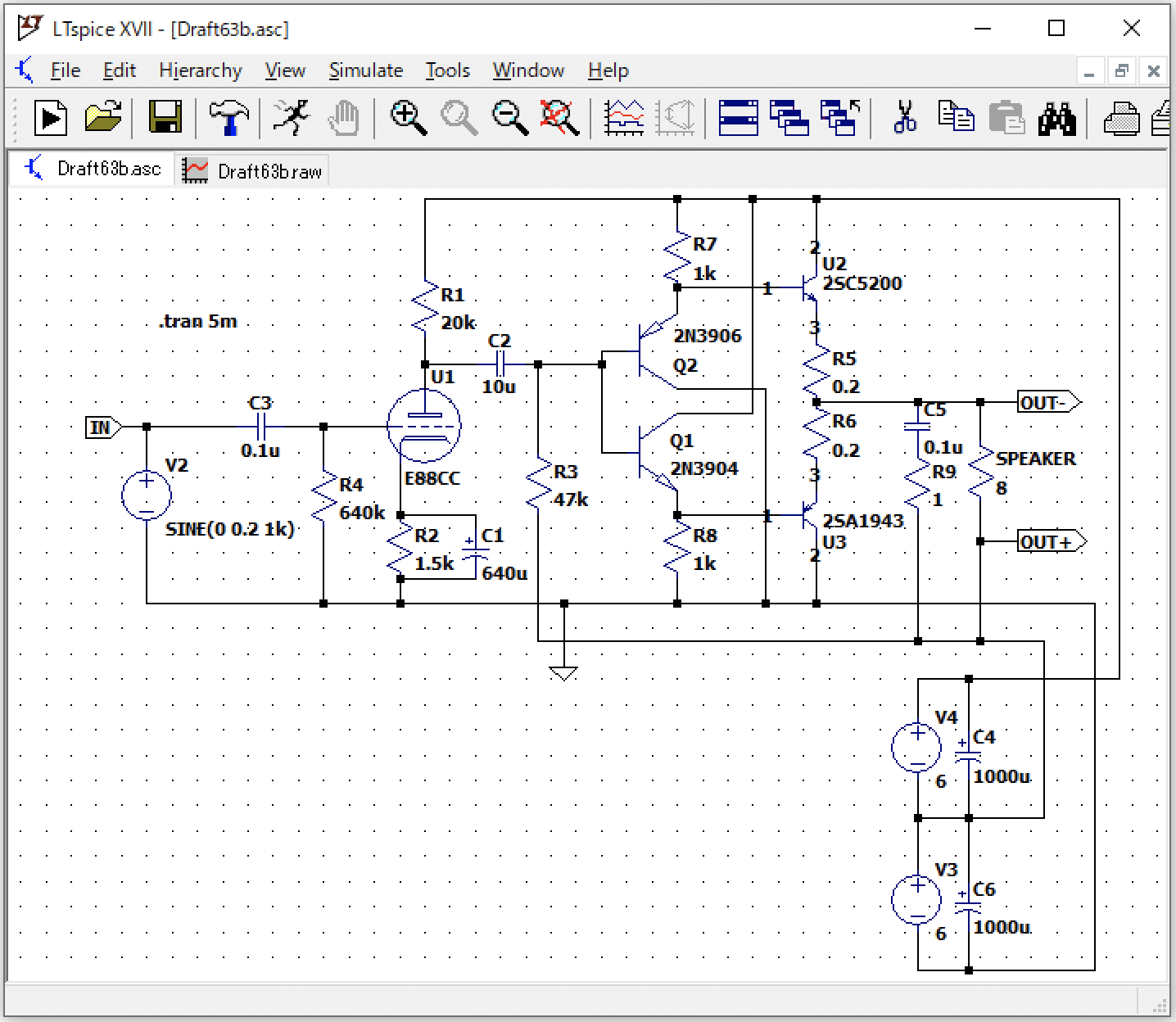Viewport: 1176px width, 1022px height.
Task: Select the Cut scissors tool
Action: click(x=904, y=119)
